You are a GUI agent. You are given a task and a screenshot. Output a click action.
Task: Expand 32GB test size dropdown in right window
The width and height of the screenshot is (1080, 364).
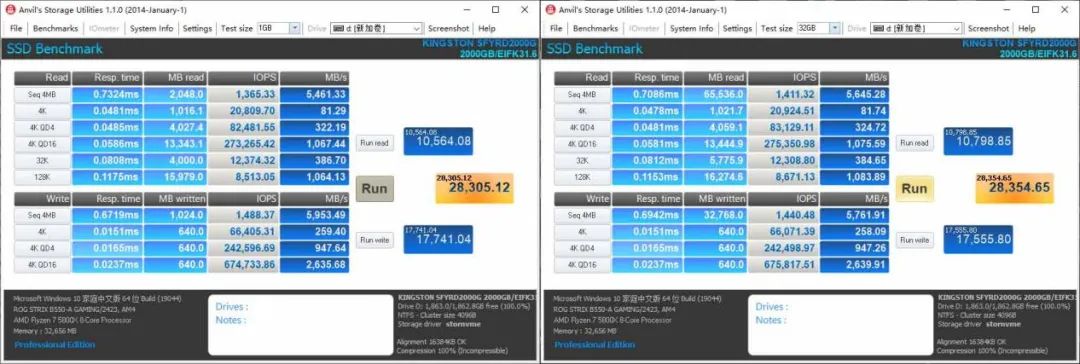(x=835, y=28)
